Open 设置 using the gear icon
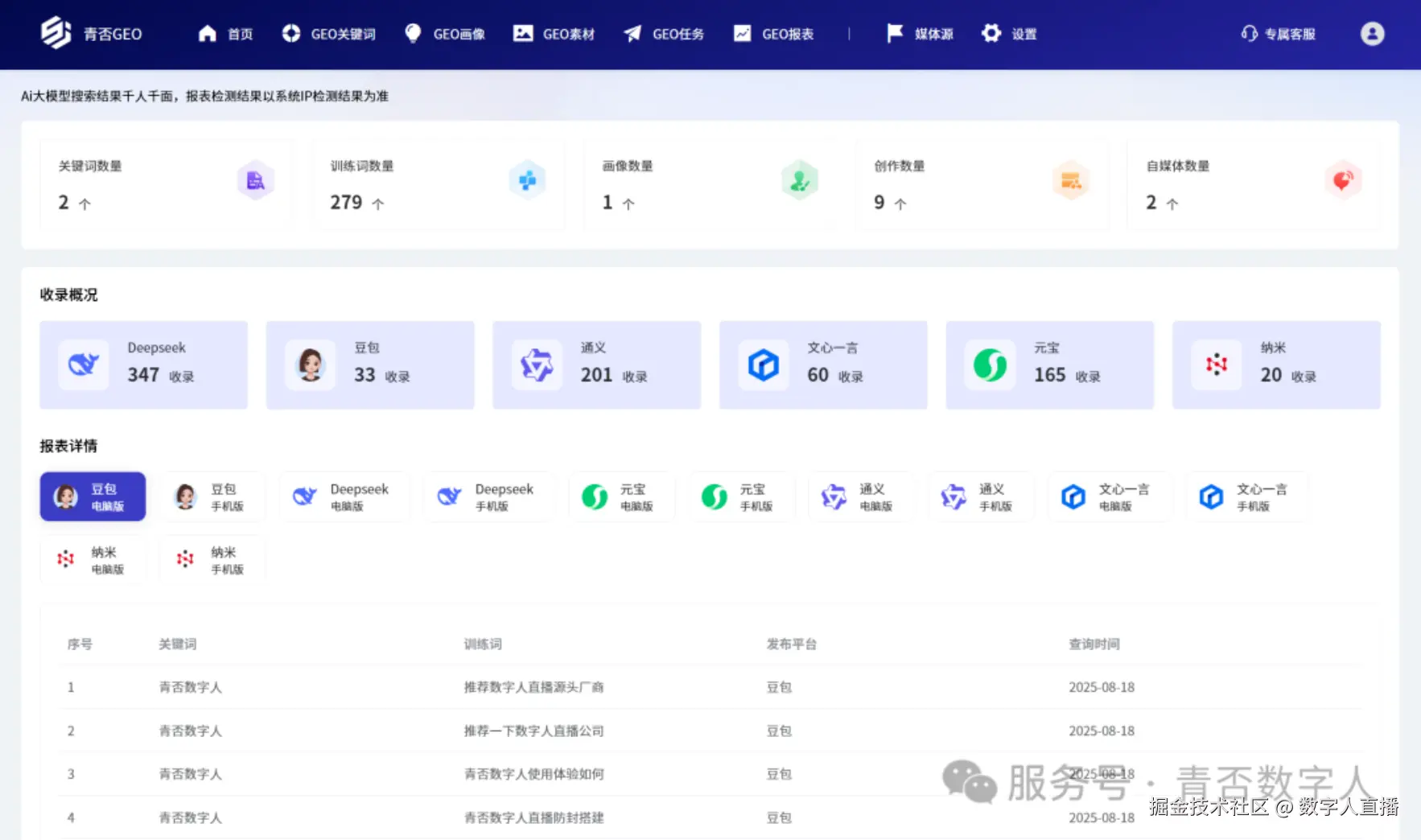 click(x=991, y=33)
